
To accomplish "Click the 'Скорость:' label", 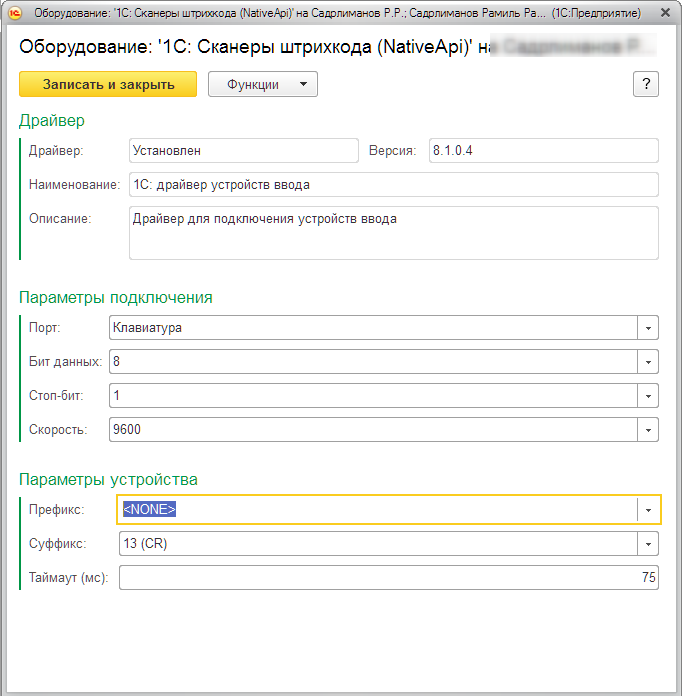I will pos(58,429).
